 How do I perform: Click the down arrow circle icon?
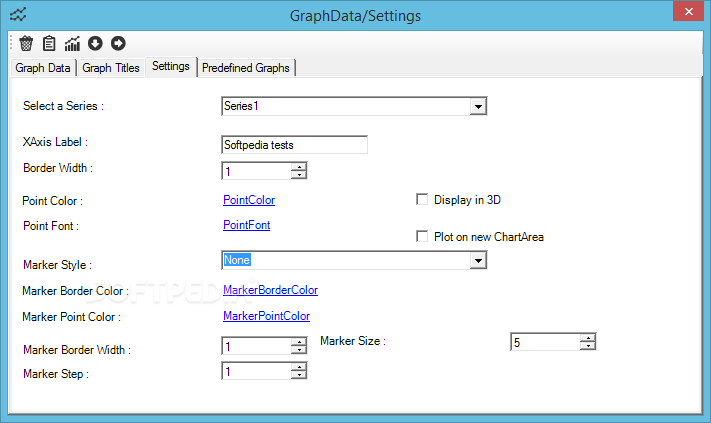[x=96, y=43]
